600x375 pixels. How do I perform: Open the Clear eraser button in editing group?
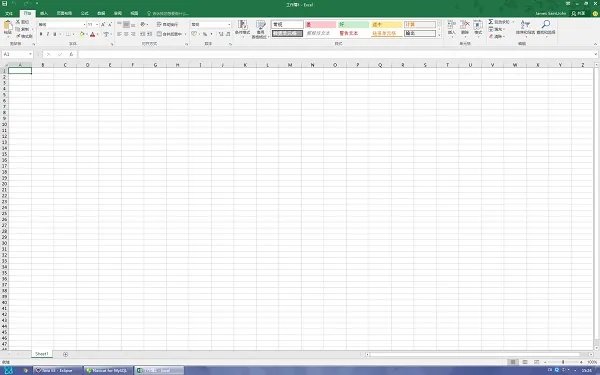[x=496, y=36]
